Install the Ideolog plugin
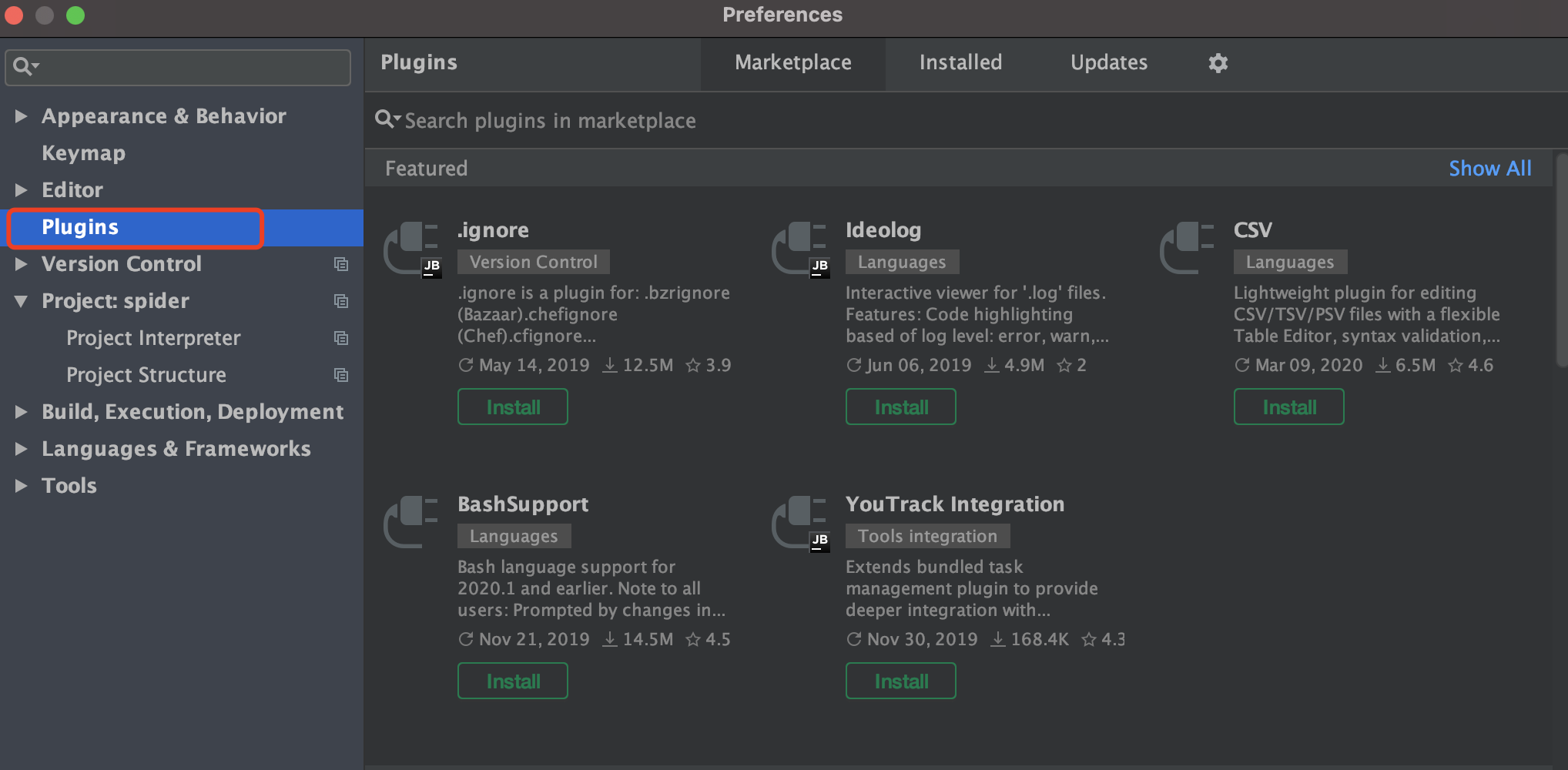The image size is (1568, 770). coord(901,407)
